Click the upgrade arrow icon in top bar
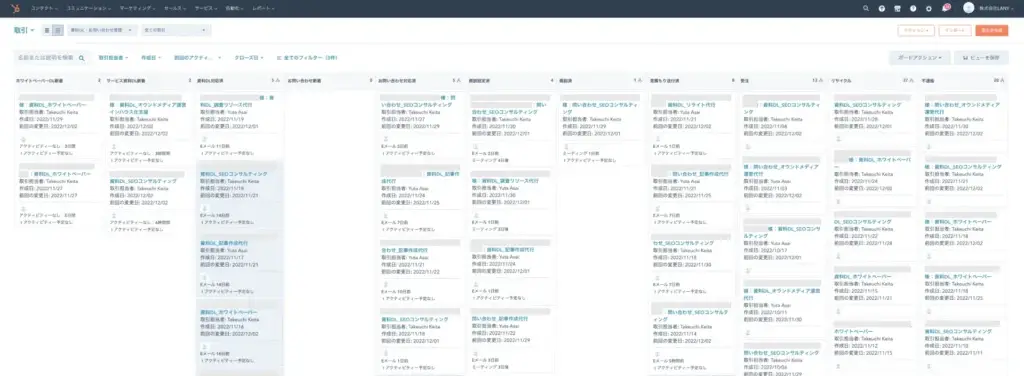1024x376 pixels. [882, 8]
